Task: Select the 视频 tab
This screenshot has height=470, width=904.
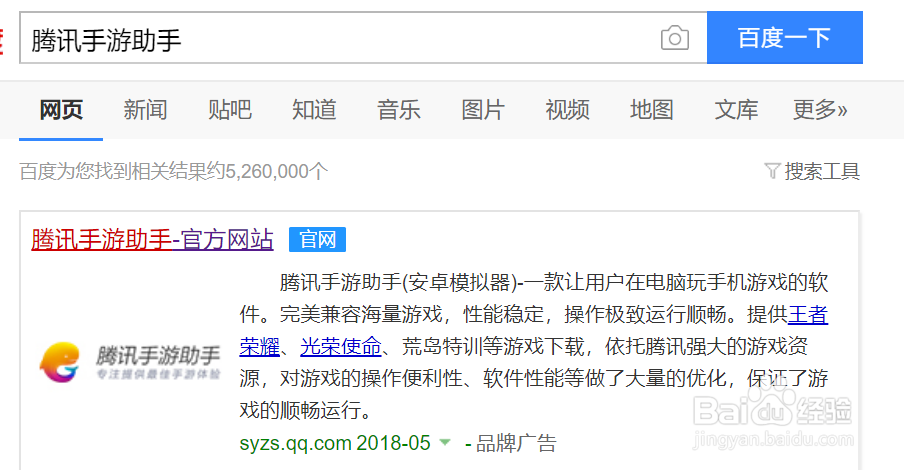Action: point(567,110)
